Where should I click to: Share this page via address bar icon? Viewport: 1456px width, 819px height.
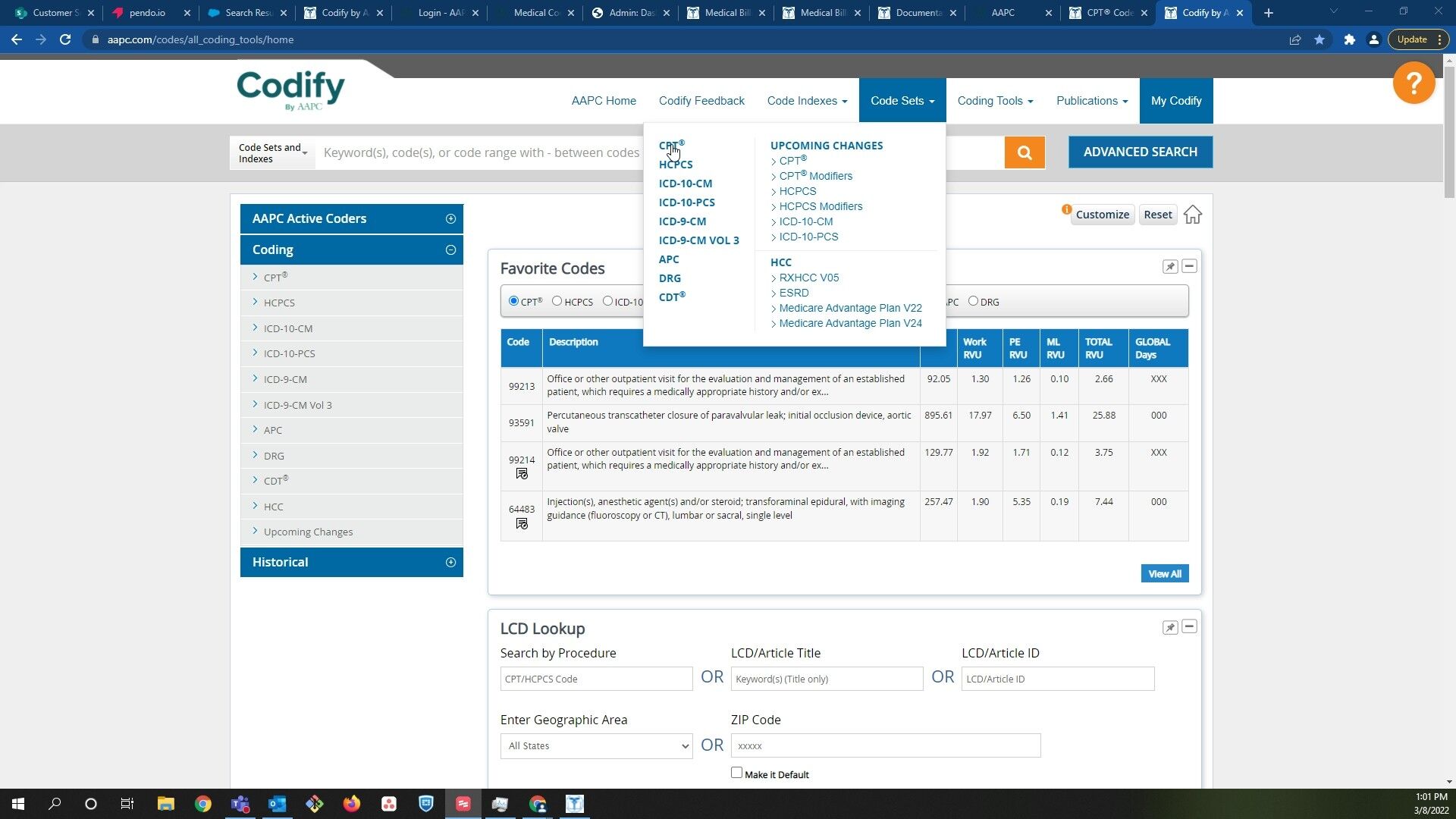pos(1295,39)
